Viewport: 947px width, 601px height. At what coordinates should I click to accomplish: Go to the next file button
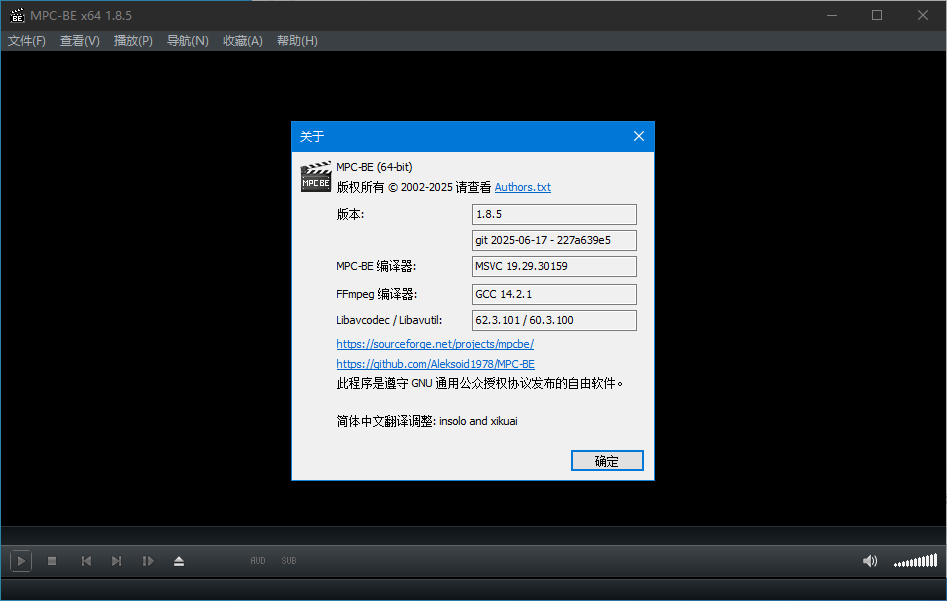click(x=117, y=561)
